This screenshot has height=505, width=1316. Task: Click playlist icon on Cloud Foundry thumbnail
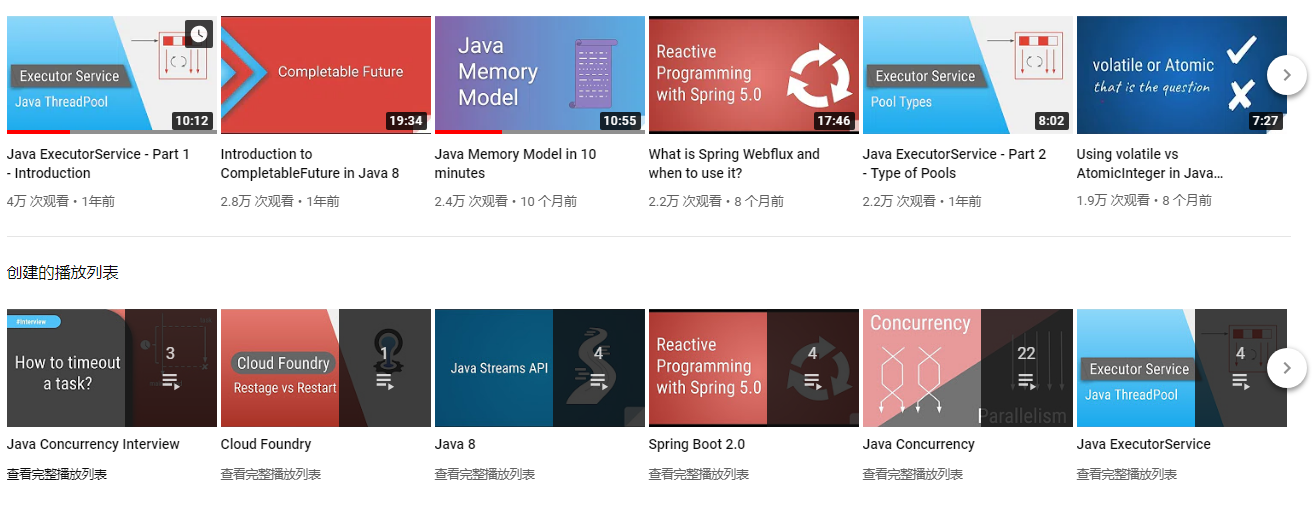(384, 381)
